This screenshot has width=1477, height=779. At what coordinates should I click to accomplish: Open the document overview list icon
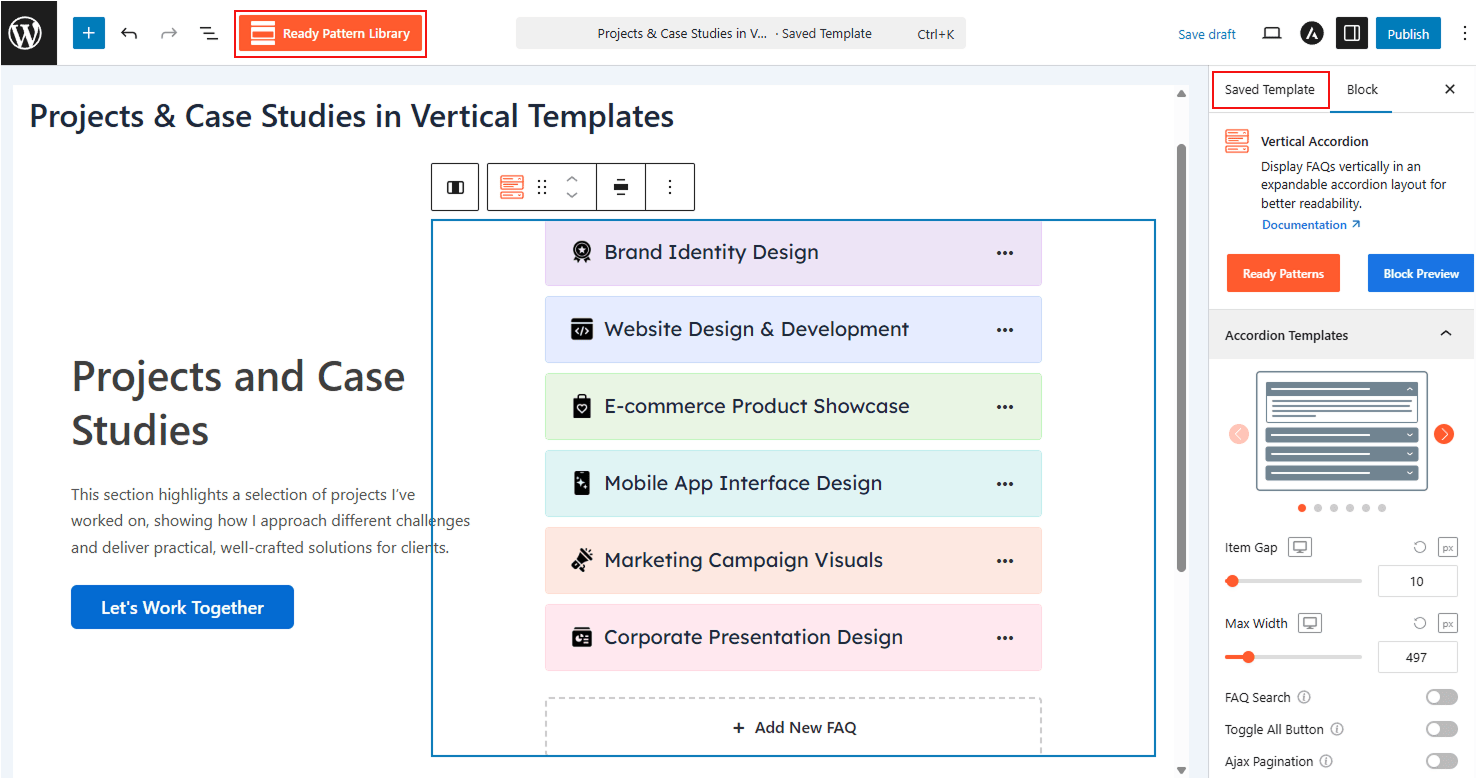209,33
